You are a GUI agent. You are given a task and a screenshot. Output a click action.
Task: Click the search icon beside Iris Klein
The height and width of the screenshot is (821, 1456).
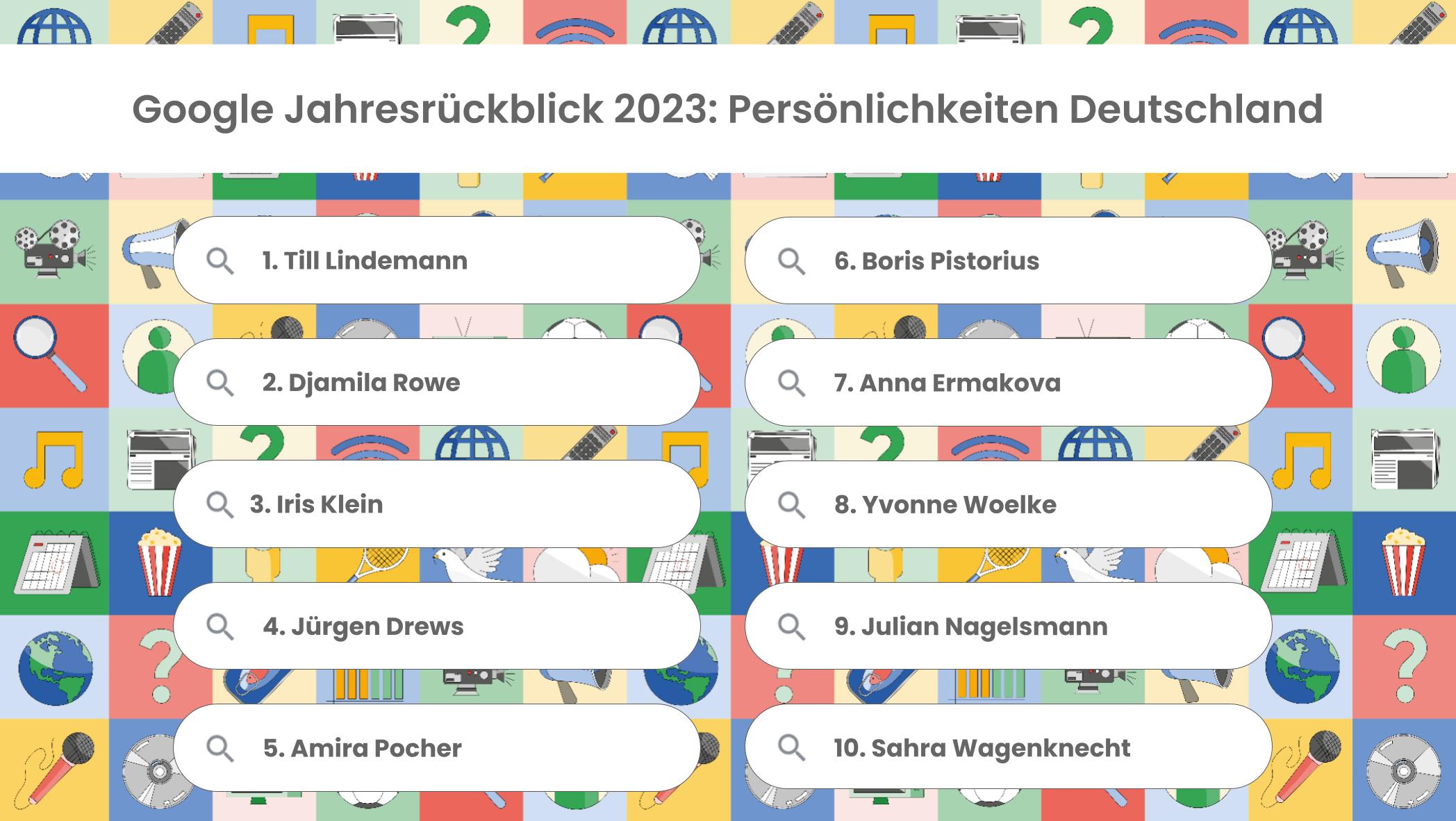220,505
